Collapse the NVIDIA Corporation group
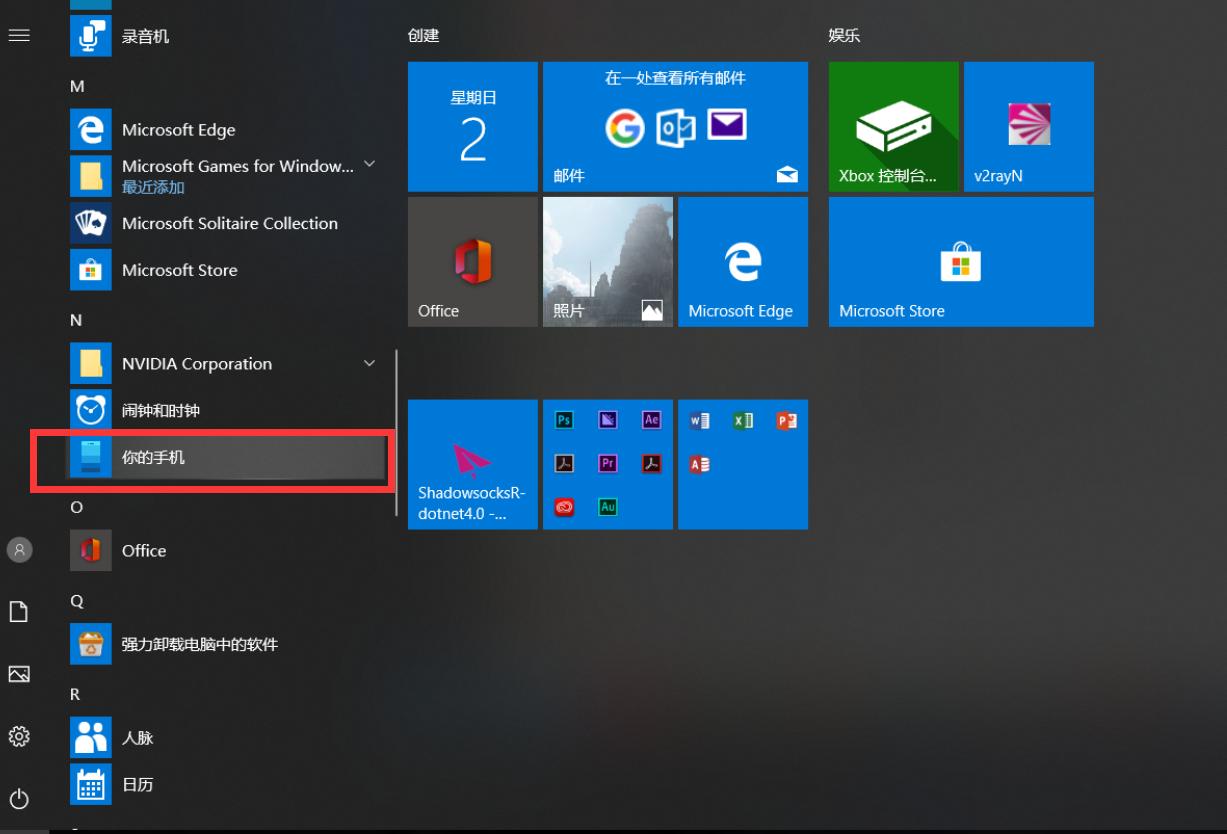Screen dimensions: 1227x834 370,363
